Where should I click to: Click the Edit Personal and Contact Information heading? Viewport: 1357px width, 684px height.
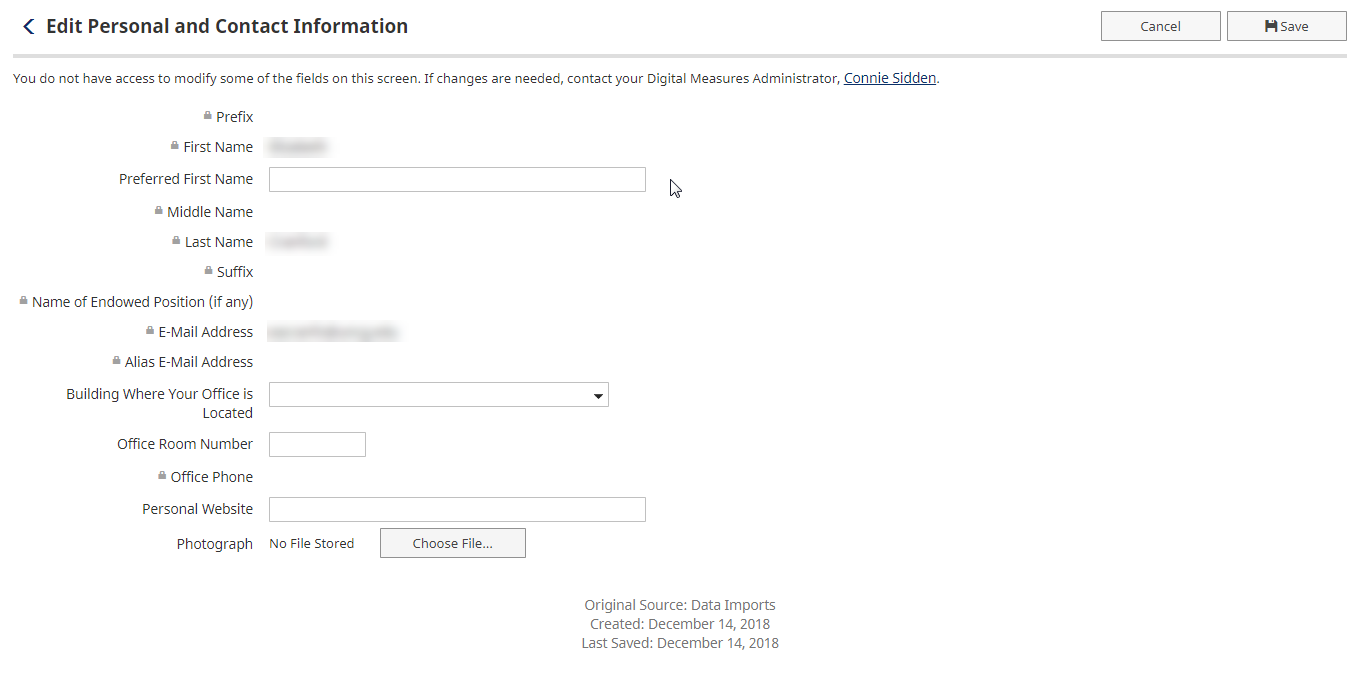[x=227, y=27]
